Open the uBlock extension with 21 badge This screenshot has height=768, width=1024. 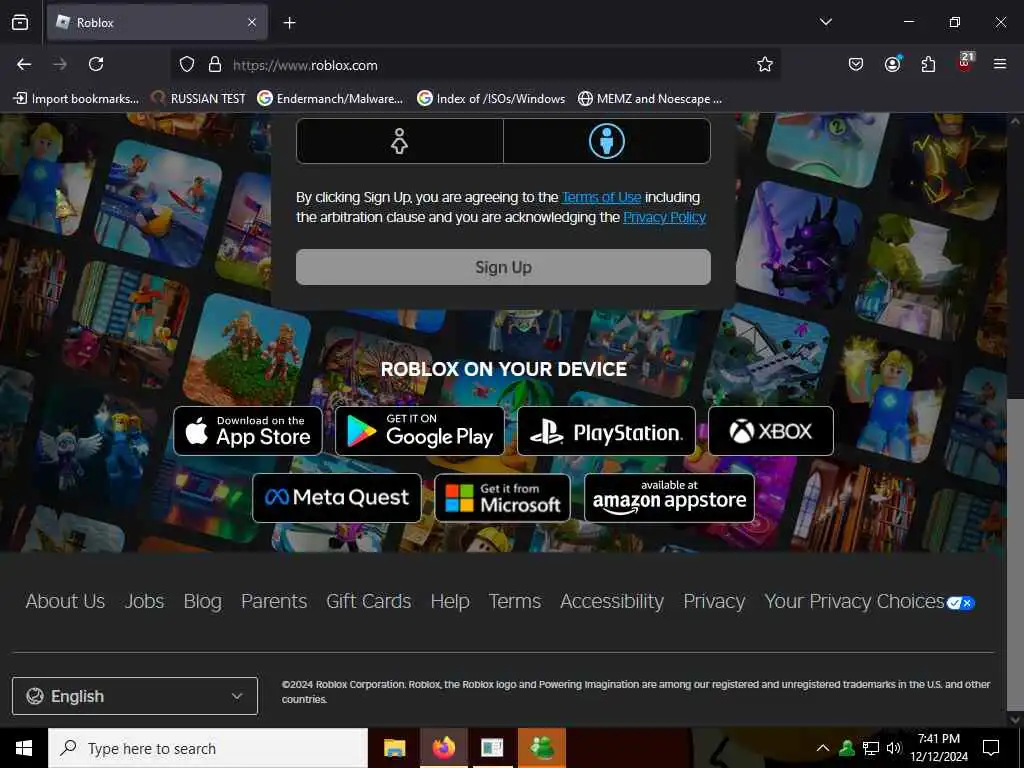point(965,63)
